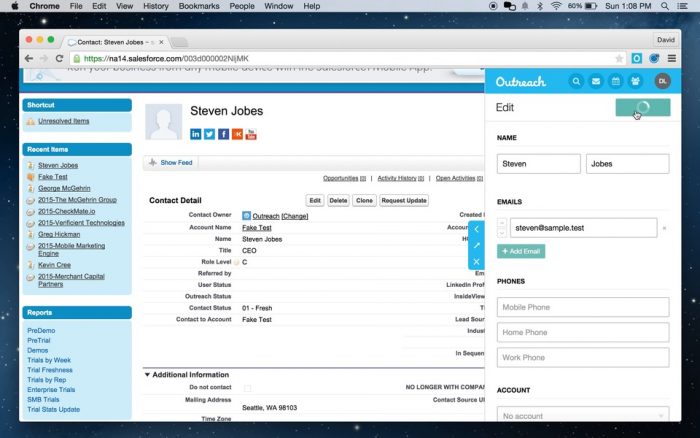The width and height of the screenshot is (700, 438).
Task: Click the Request Update button
Action: point(404,200)
